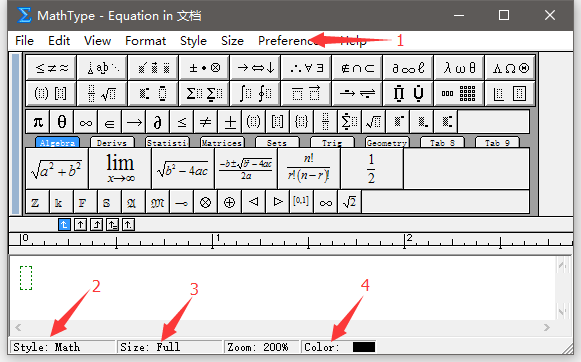
Task: Insert the partial derivative symbol
Action: [157, 122]
